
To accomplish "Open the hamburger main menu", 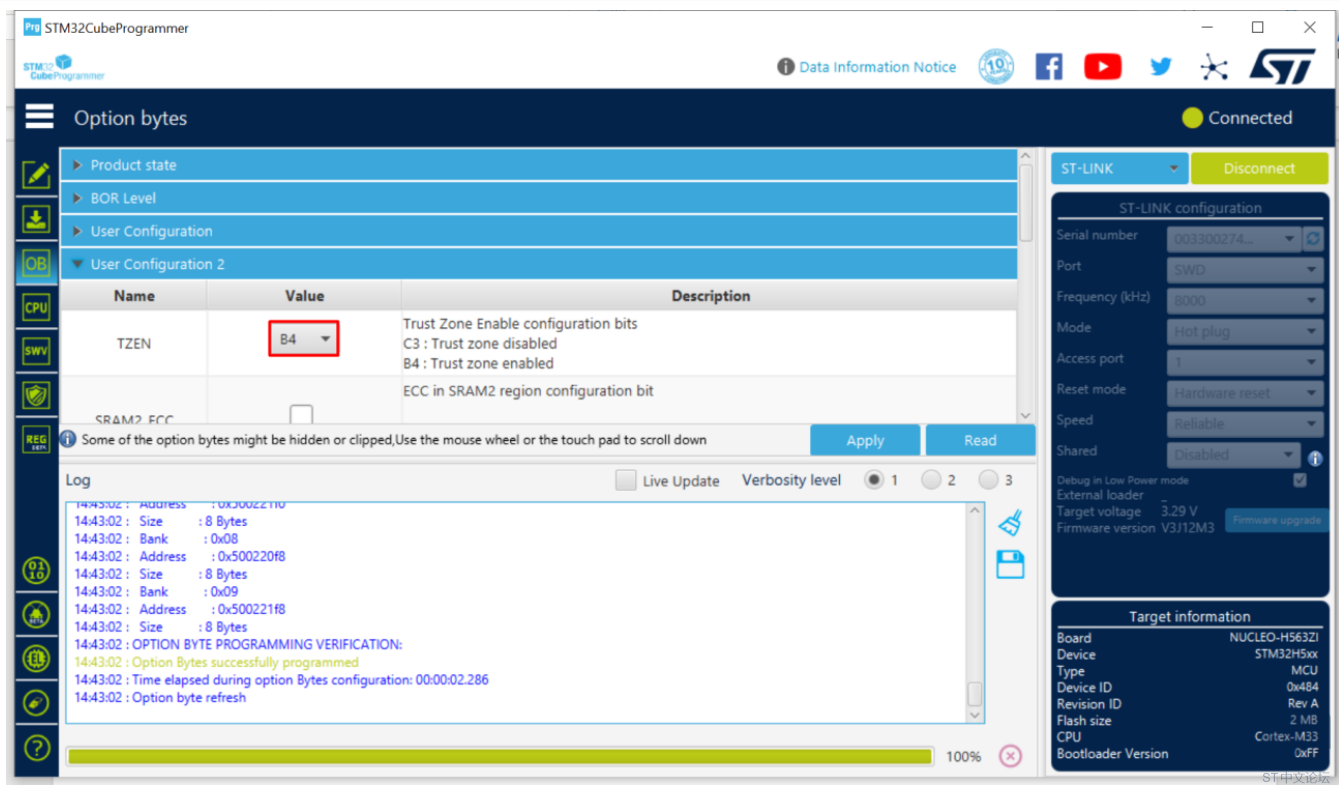I will pos(39,117).
